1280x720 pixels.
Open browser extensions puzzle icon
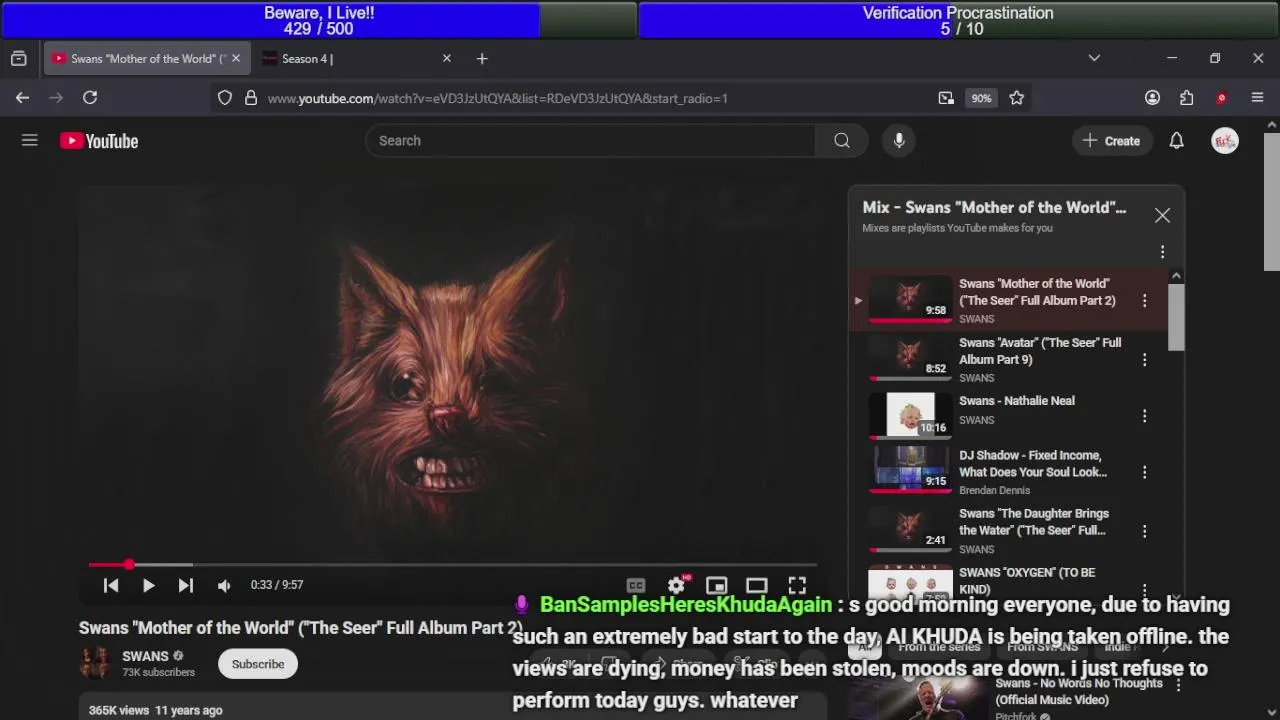pos(1187,98)
